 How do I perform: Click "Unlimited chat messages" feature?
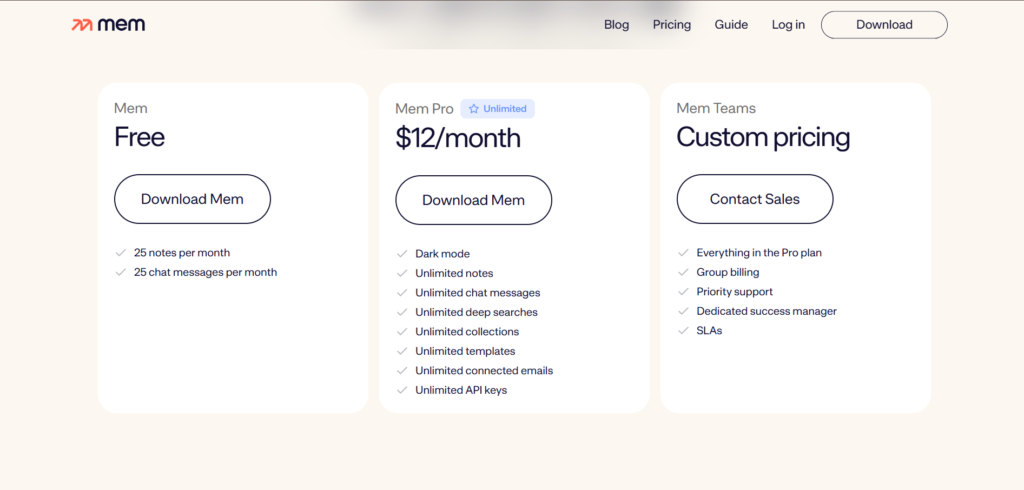click(477, 293)
